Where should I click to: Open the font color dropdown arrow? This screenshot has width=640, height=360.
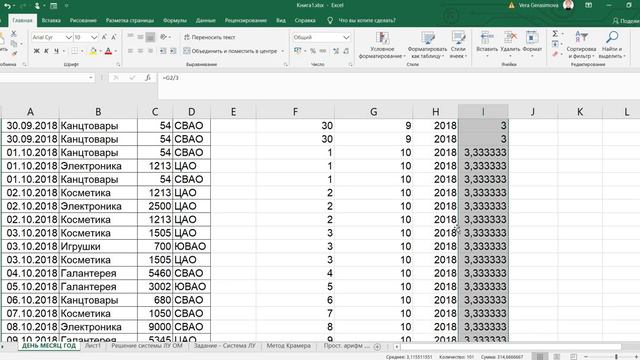click(x=116, y=51)
